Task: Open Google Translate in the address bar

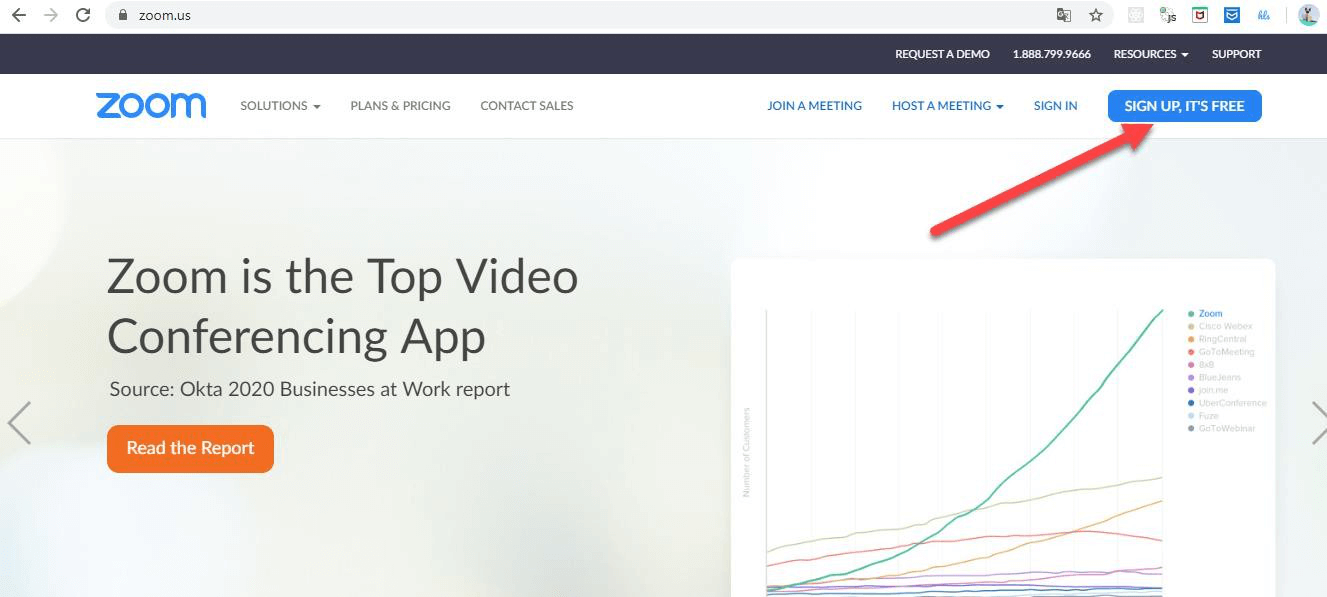Action: 1063,15
